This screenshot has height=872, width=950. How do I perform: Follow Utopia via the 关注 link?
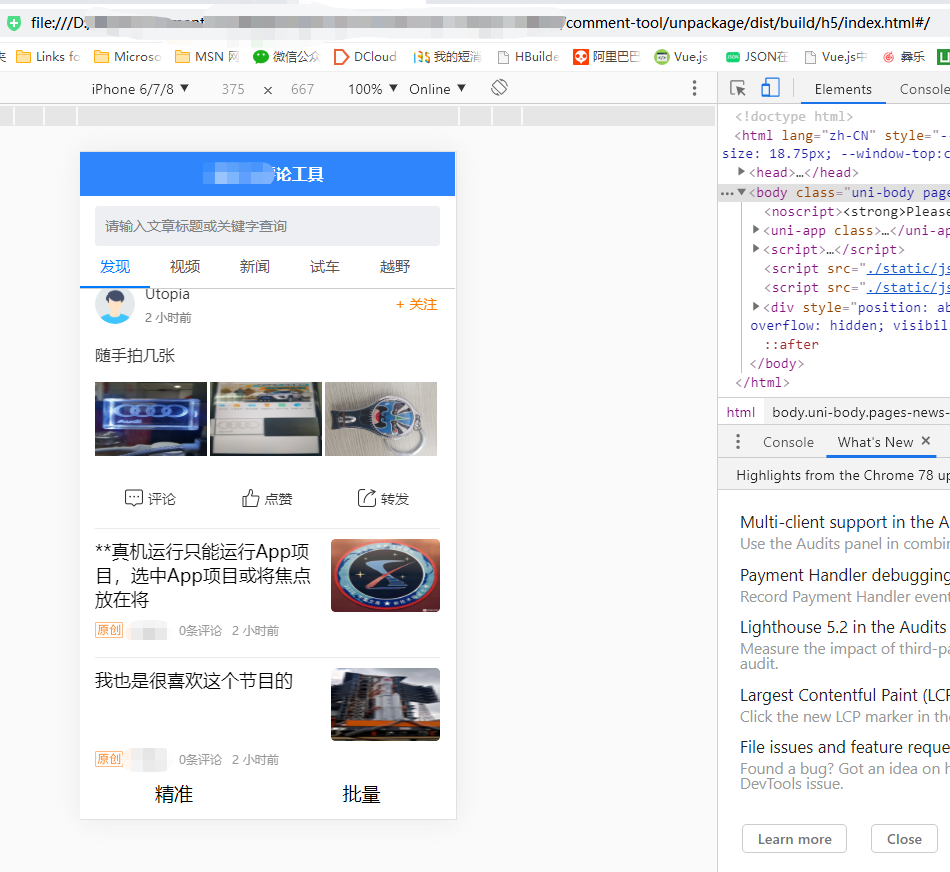(x=415, y=304)
